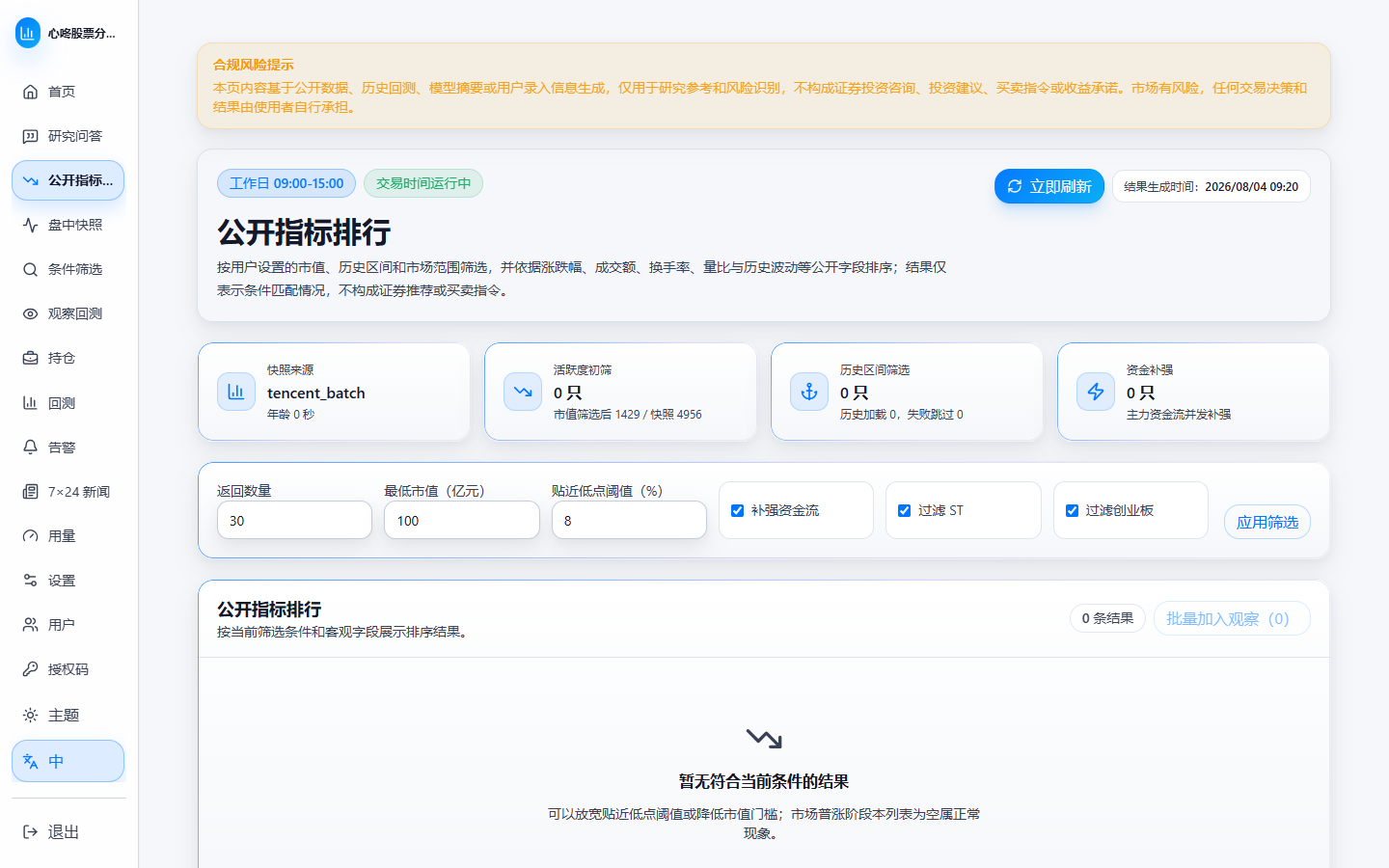Screen dimensions: 1389x868
Task: Click 资金补强 lightning card icon
Action: tap(1096, 392)
